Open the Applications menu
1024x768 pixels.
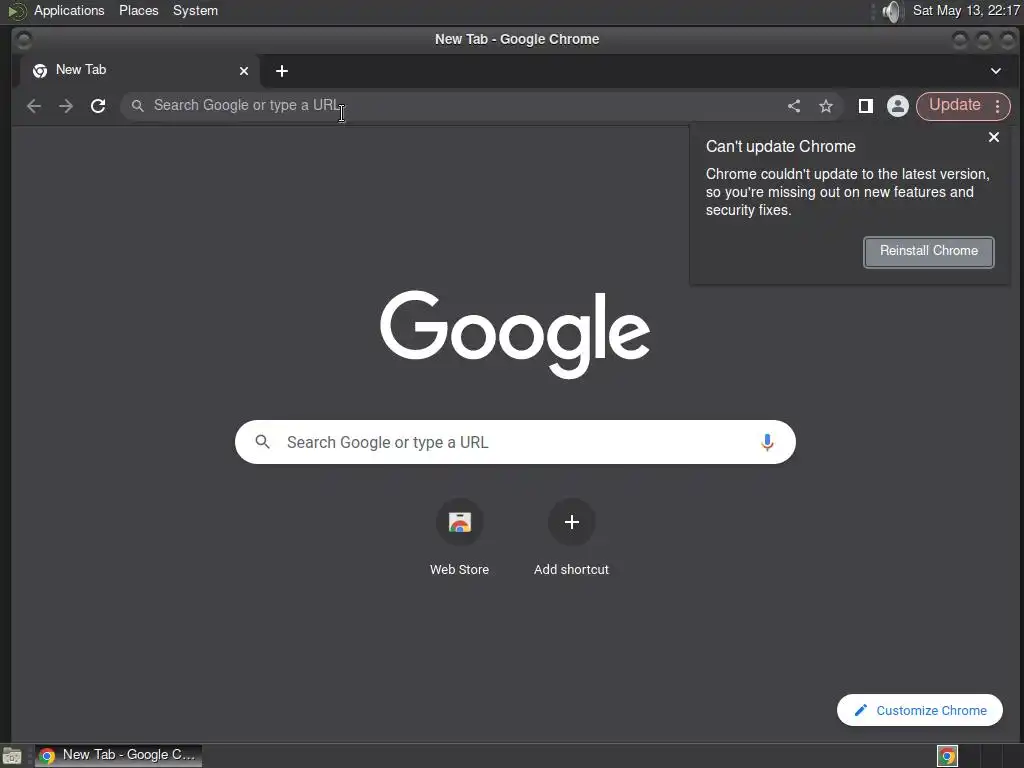pos(69,10)
